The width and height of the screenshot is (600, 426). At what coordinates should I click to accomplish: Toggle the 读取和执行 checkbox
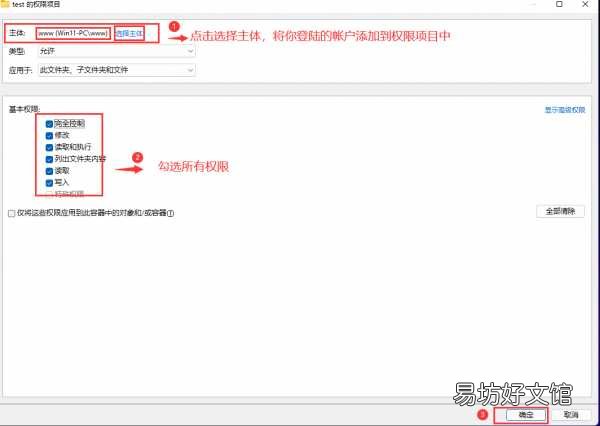(49, 147)
